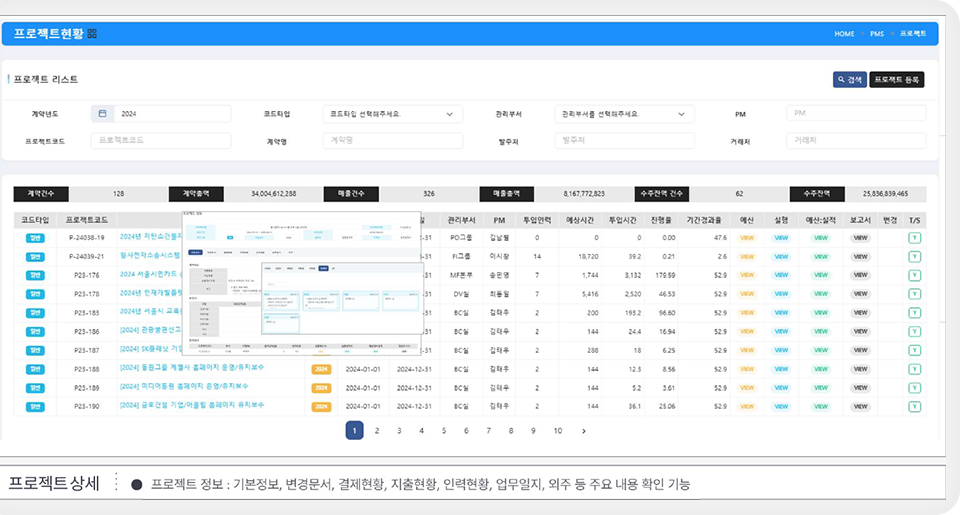Expand the 코드타입 select dropdown
The height and width of the screenshot is (515, 960).
392,114
